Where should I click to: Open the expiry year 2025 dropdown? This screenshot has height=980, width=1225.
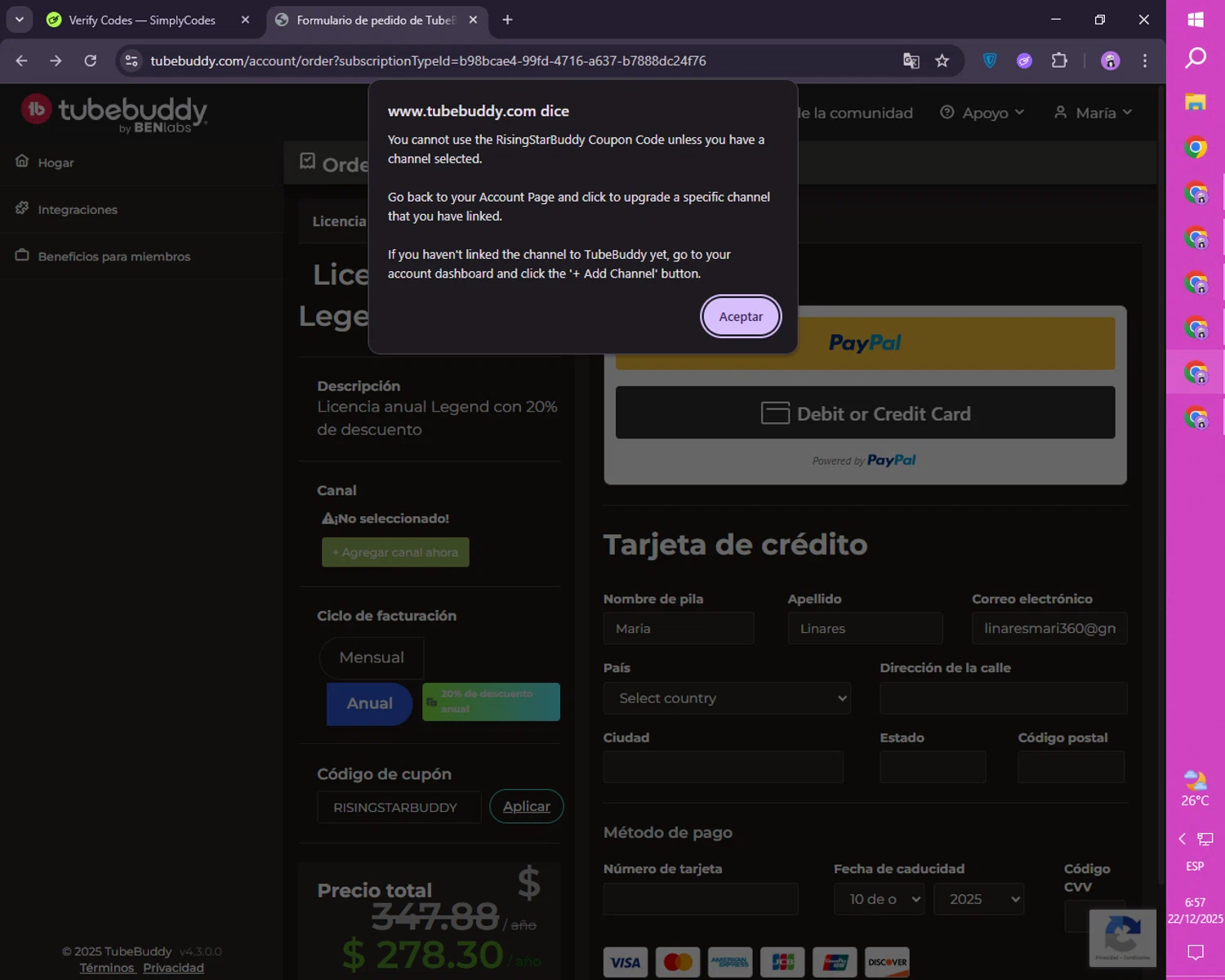click(x=978, y=899)
